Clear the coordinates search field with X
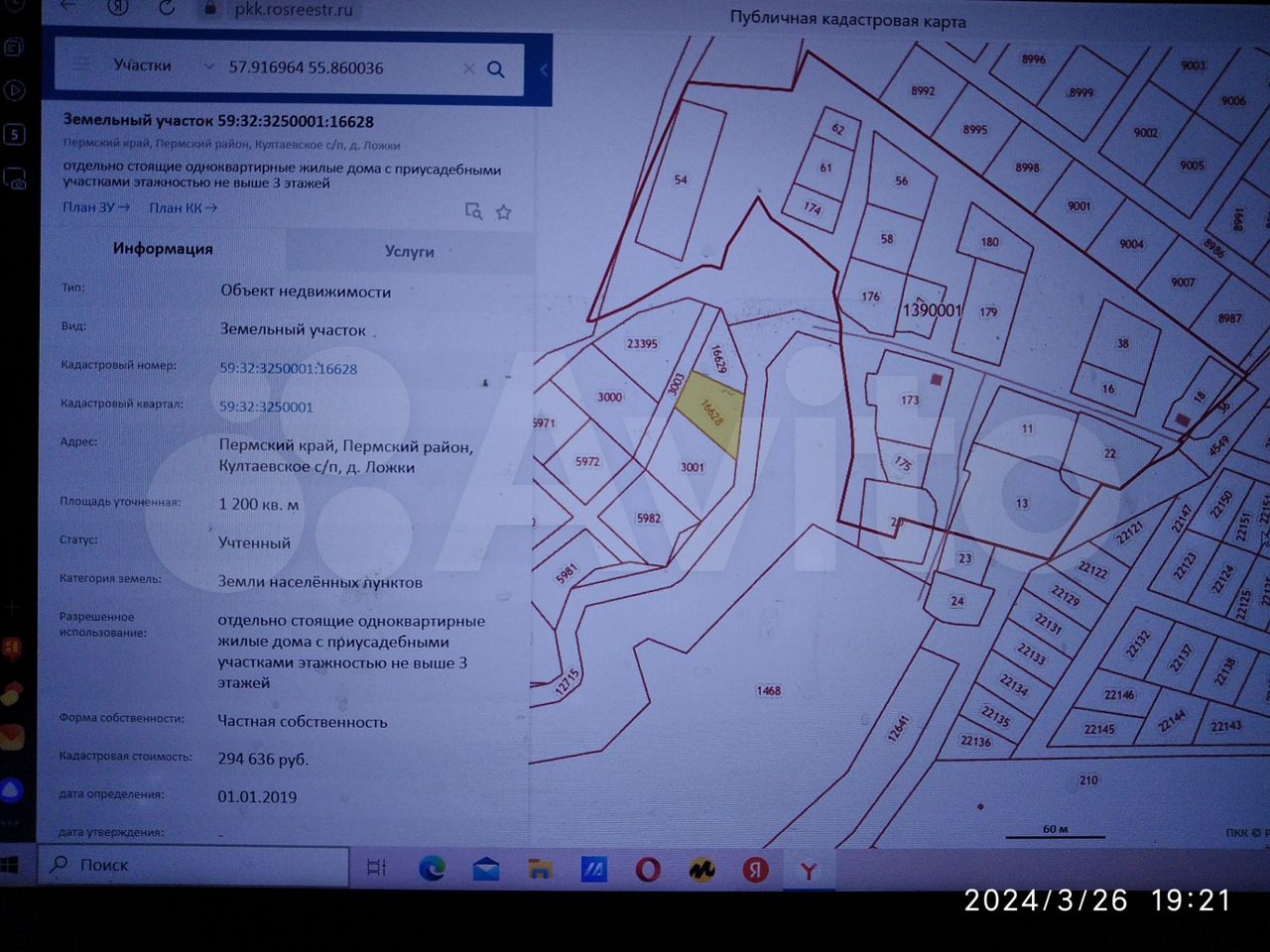Image resolution: width=1270 pixels, height=952 pixels. coord(469,69)
